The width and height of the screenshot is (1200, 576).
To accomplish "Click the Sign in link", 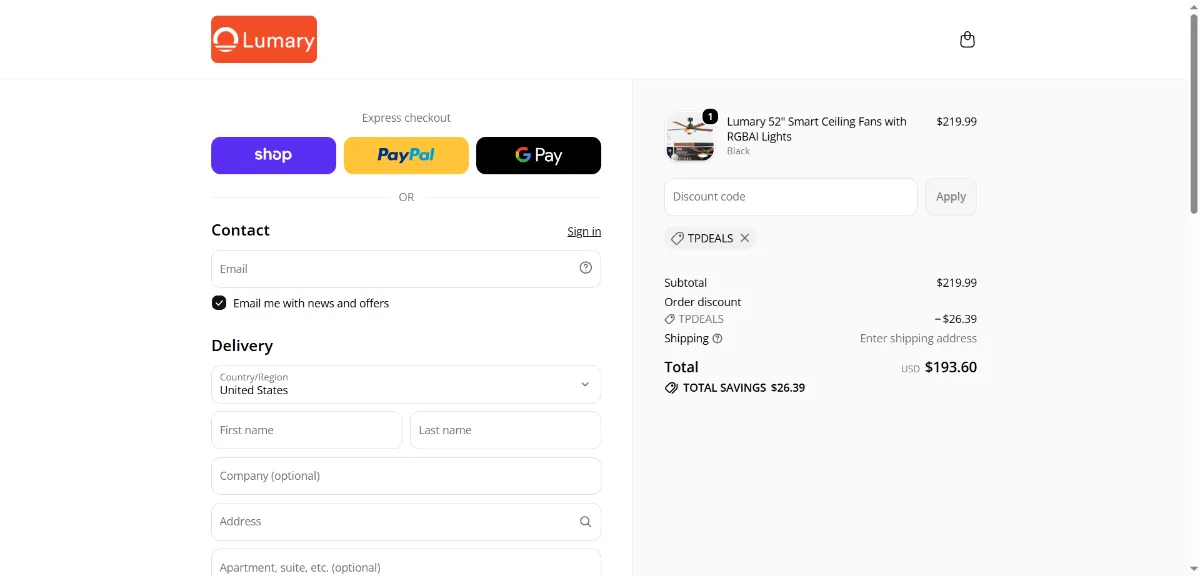I will (x=584, y=231).
